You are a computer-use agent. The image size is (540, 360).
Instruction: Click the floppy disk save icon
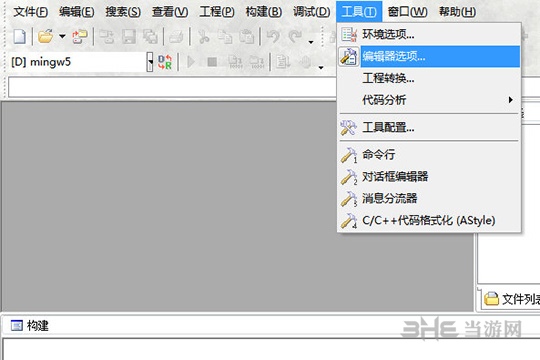click(129, 37)
